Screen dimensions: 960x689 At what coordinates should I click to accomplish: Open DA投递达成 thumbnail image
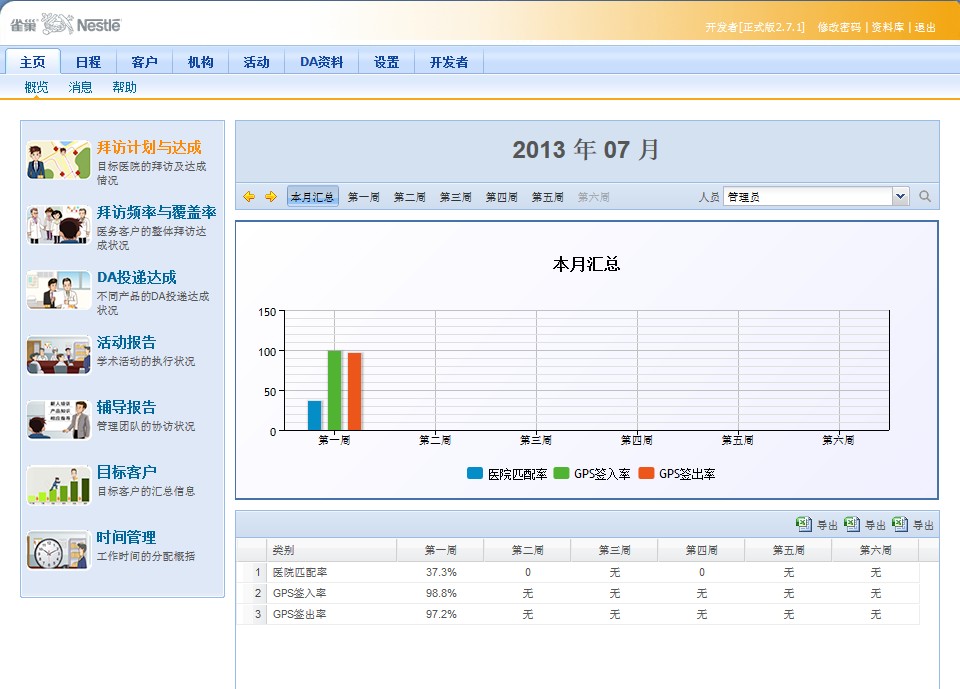click(59, 290)
